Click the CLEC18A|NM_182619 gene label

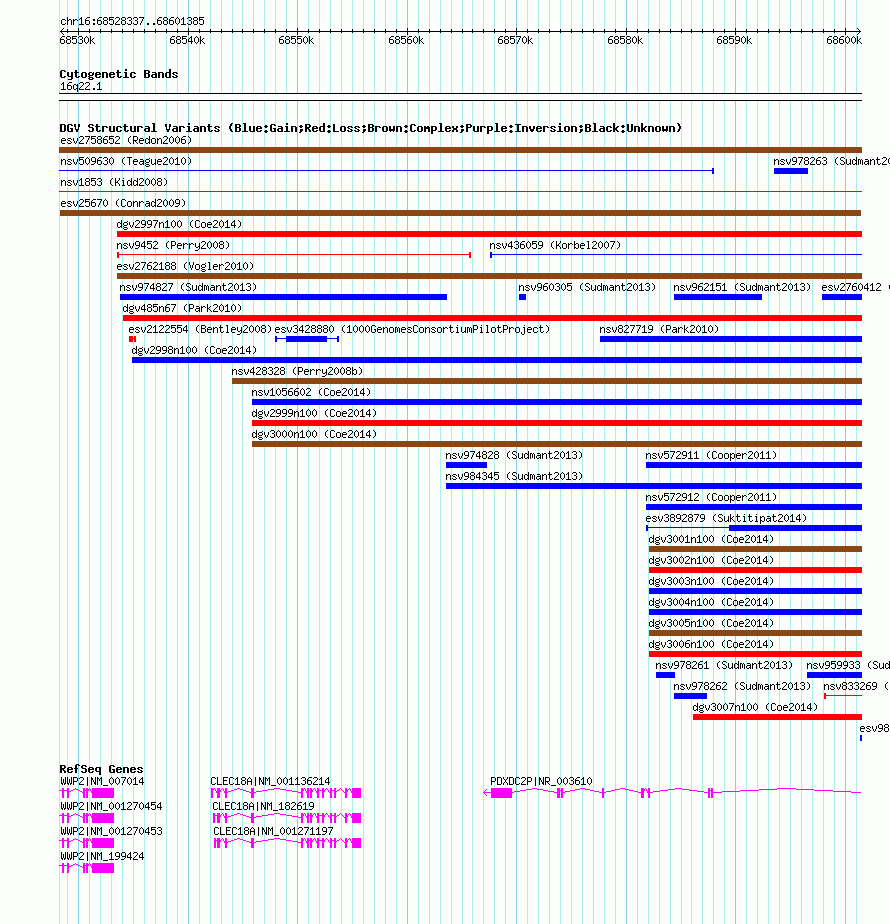263,806
